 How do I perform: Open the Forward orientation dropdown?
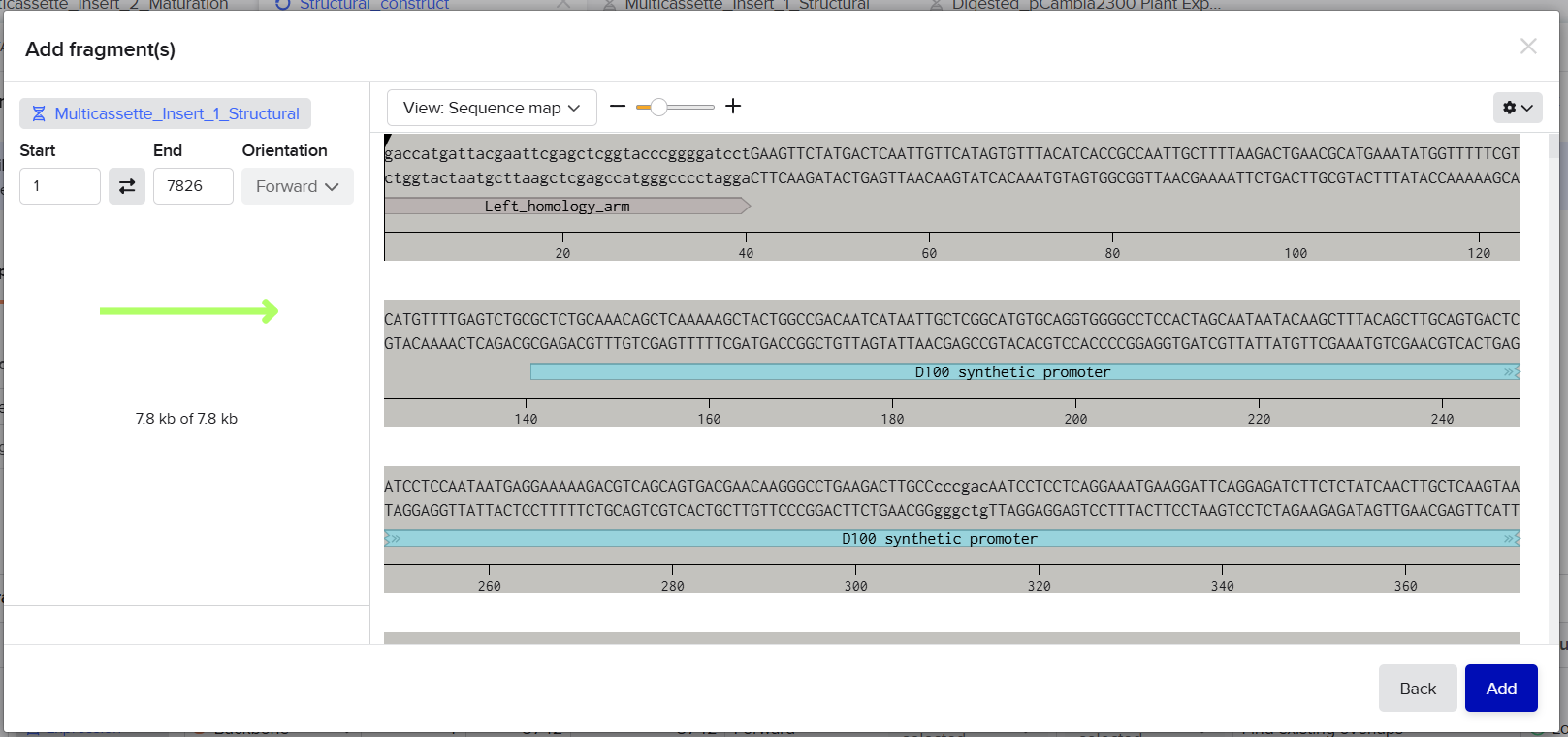click(298, 186)
